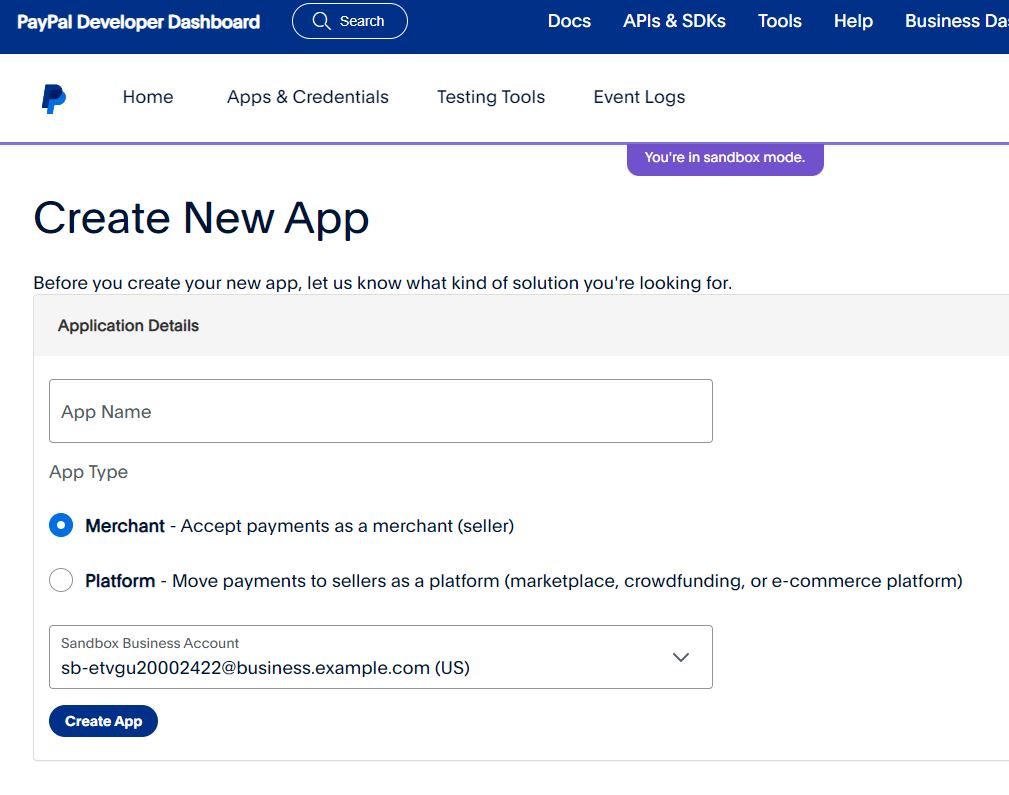This screenshot has height=795, width=1009.
Task: Switch to the Home tab
Action: (148, 97)
